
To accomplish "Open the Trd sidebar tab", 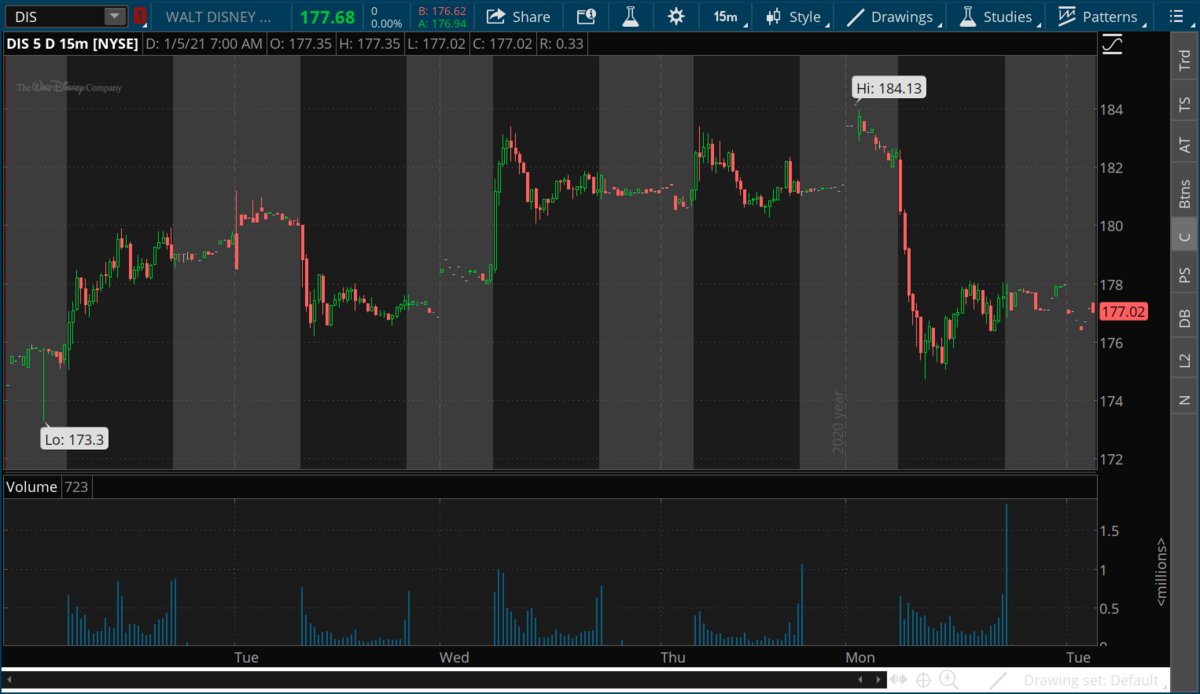I will point(1185,58).
